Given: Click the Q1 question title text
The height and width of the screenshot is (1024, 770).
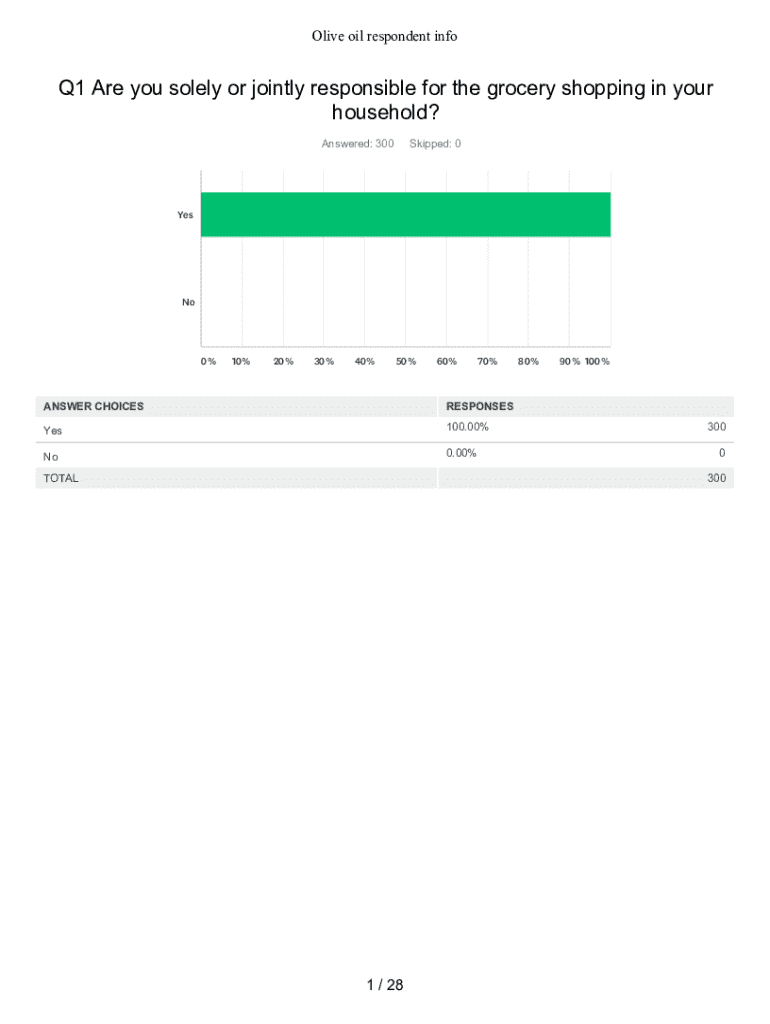Looking at the screenshot, I should click(385, 101).
